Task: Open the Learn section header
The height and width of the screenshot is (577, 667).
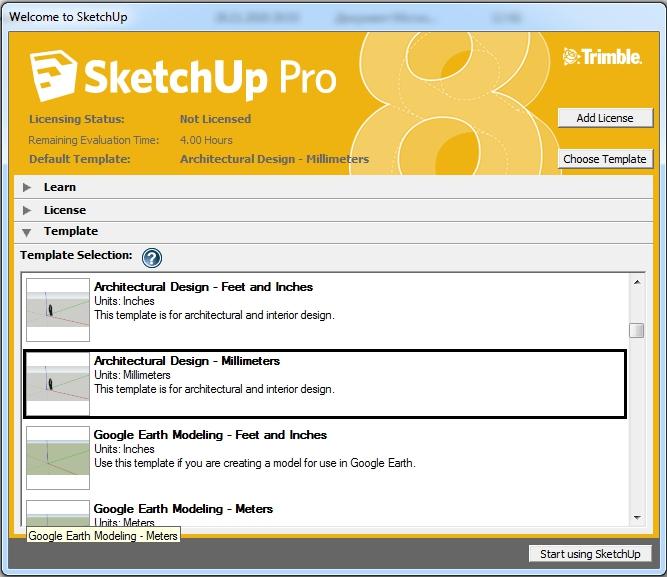Action: [334, 187]
